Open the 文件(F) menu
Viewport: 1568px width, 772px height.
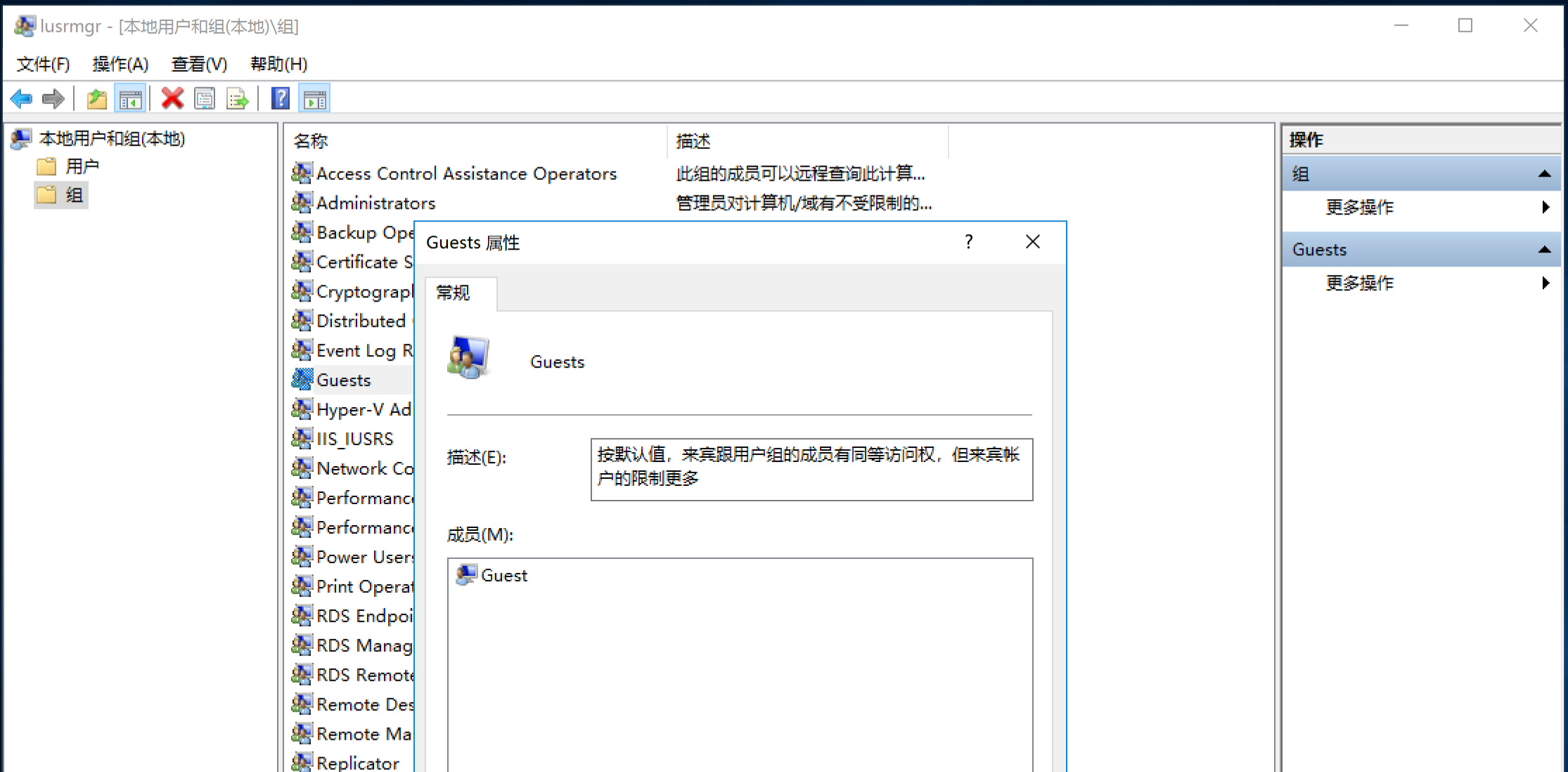(x=43, y=65)
